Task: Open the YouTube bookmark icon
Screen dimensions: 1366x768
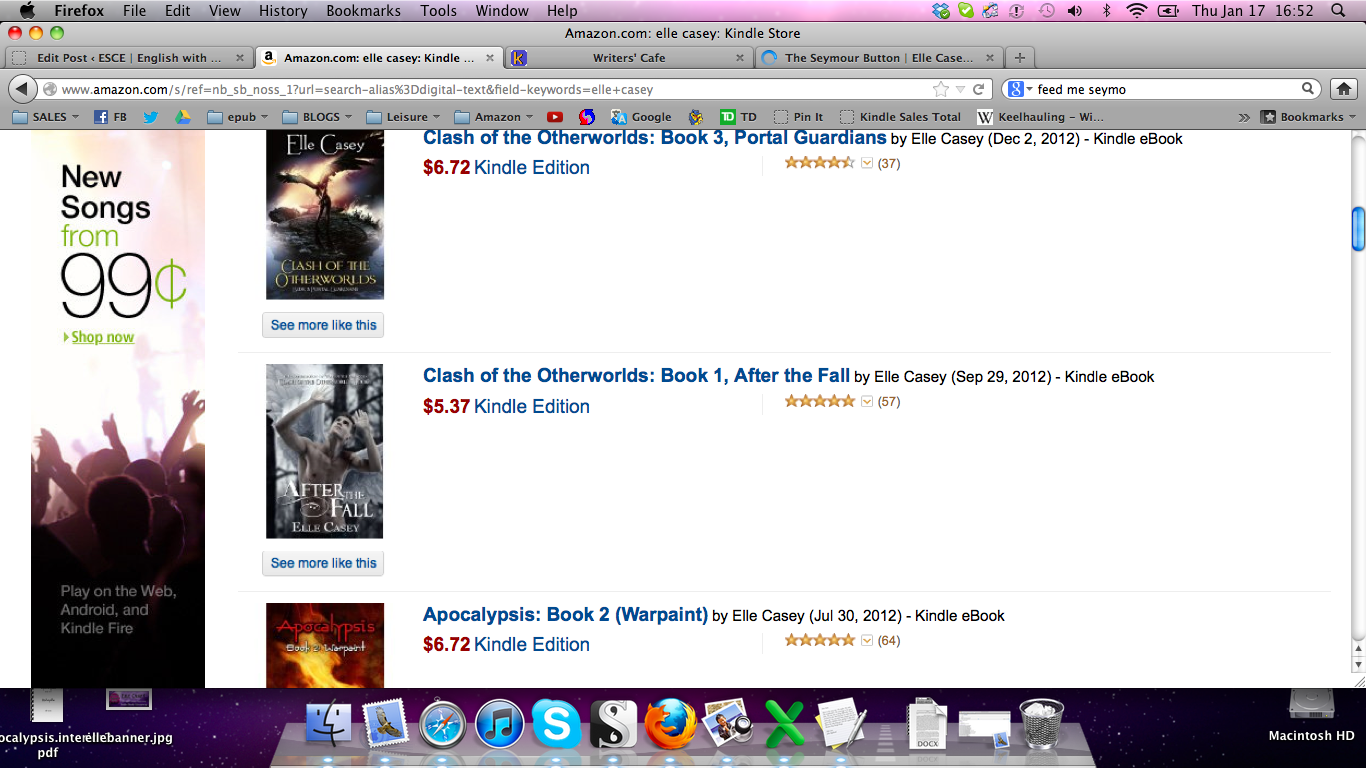Action: pyautogui.click(x=555, y=117)
